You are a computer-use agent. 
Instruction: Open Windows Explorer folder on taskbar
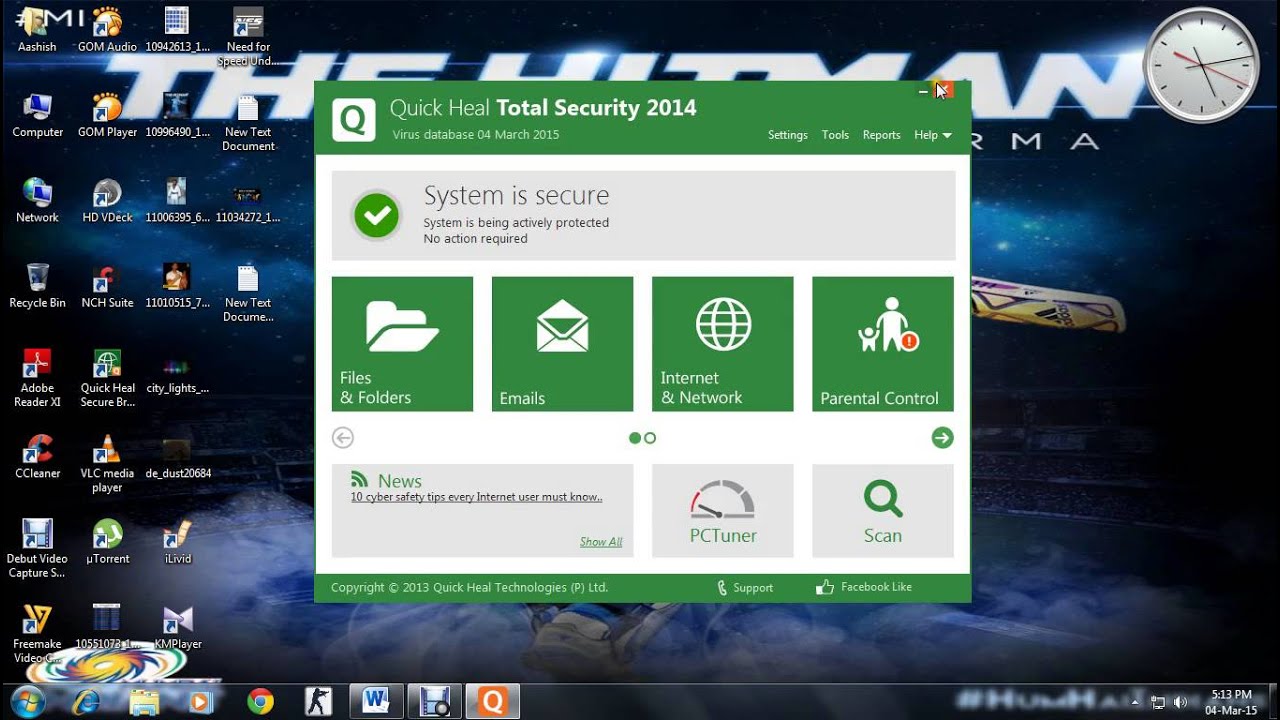[x=144, y=701]
